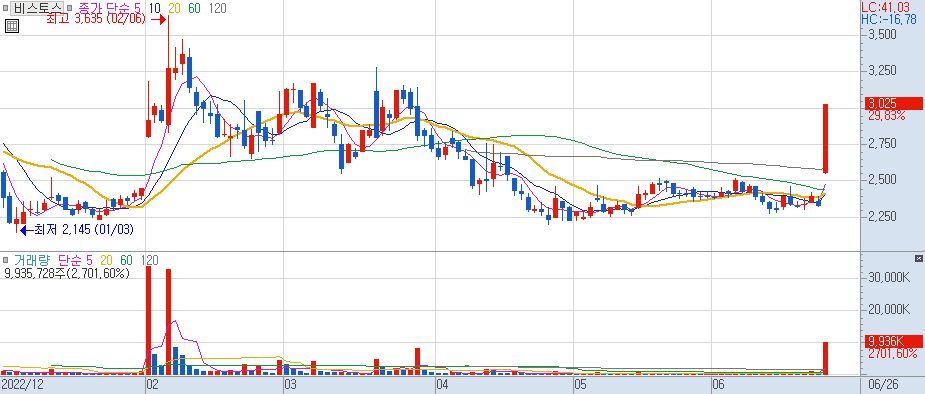Click the small gray square before 종가 단순

pos(70,8)
